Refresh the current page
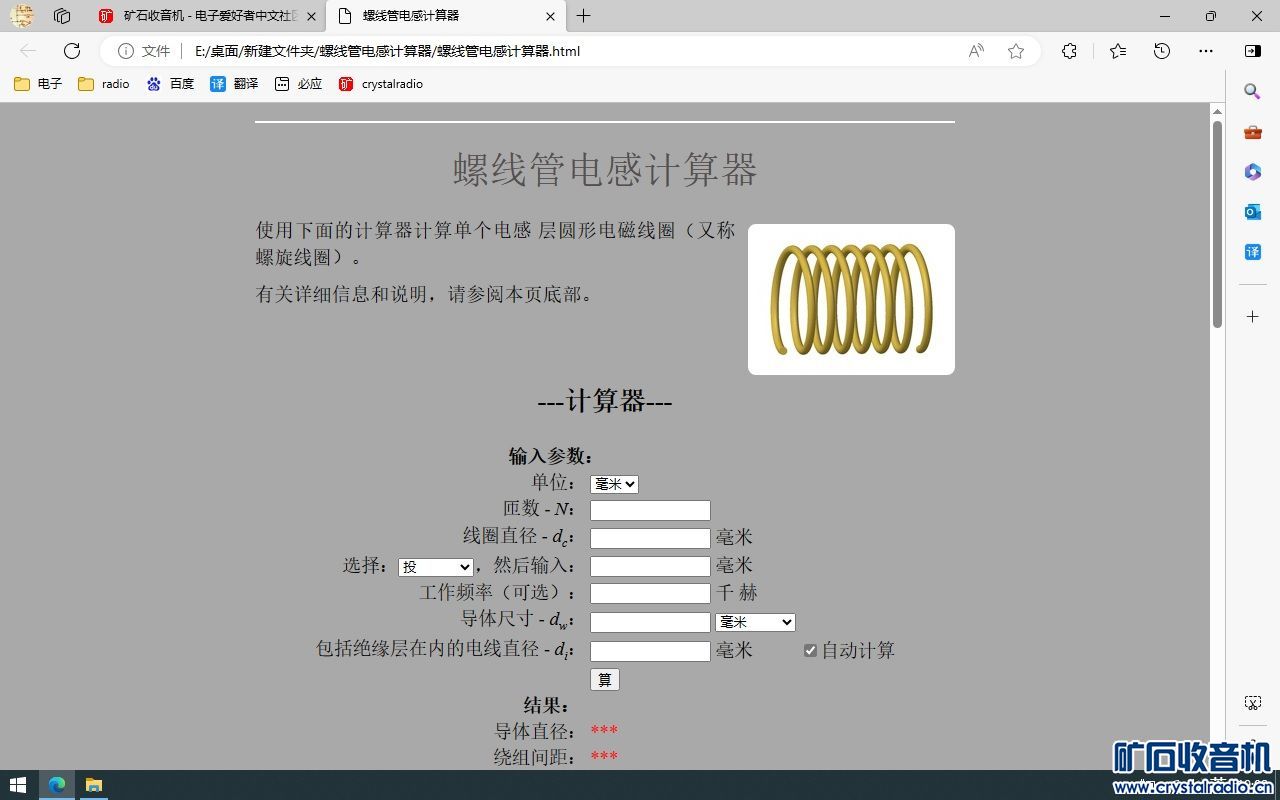This screenshot has height=800, width=1280. point(72,51)
